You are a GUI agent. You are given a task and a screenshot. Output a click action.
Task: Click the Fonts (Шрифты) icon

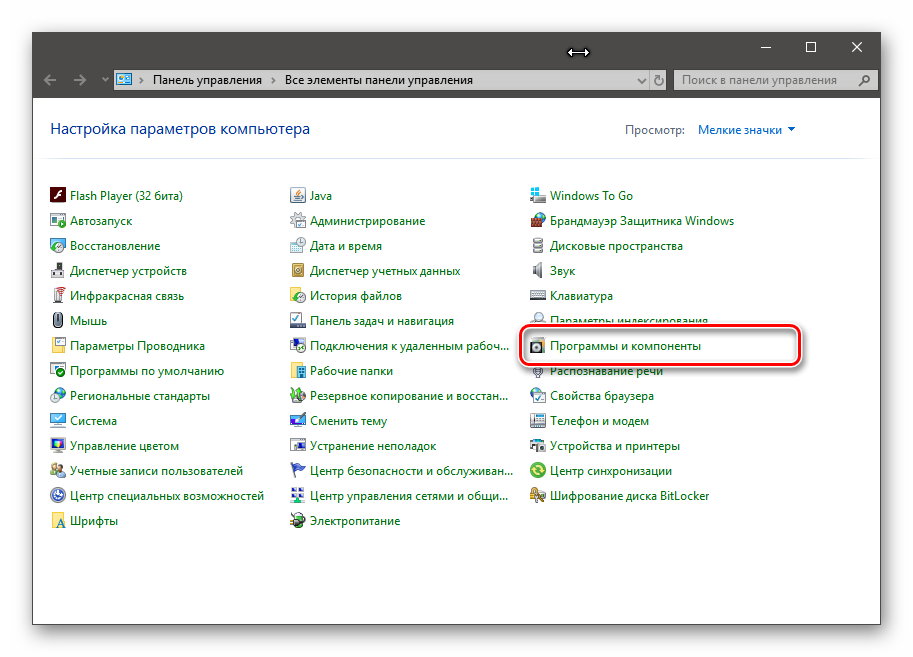point(58,521)
